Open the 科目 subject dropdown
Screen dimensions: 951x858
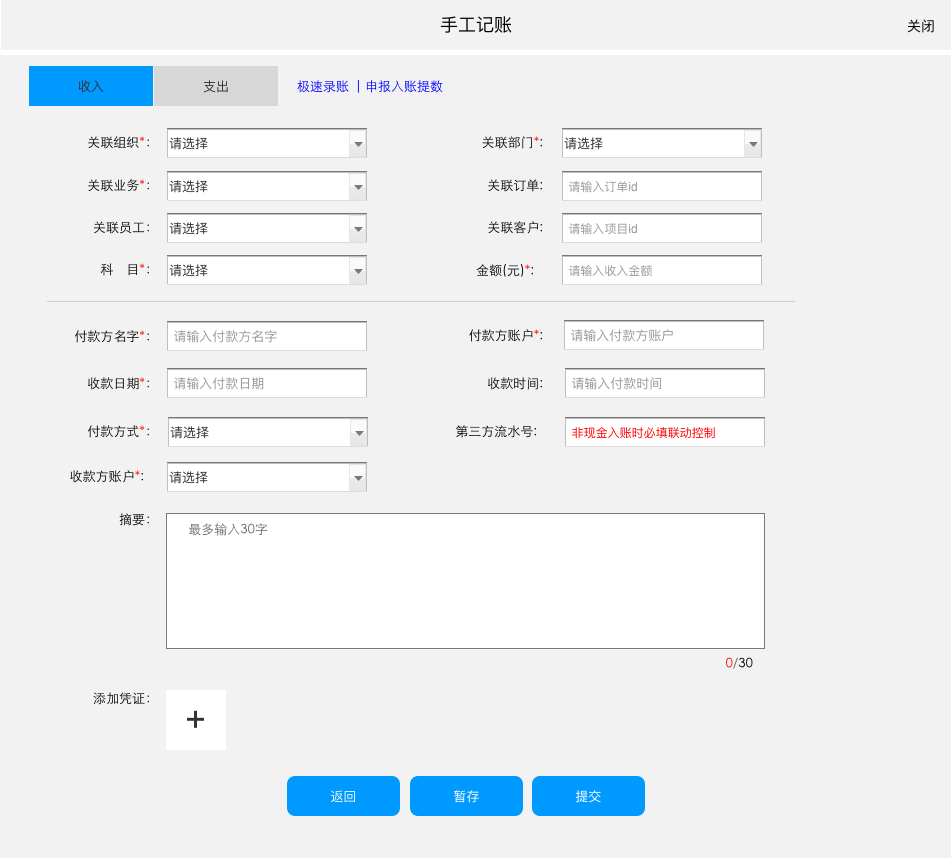click(x=357, y=269)
